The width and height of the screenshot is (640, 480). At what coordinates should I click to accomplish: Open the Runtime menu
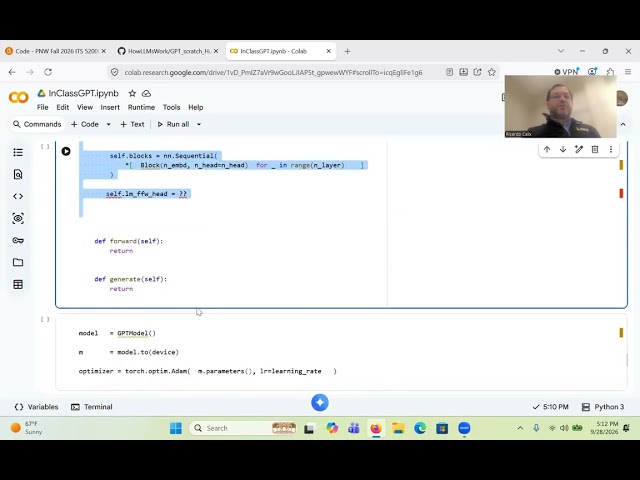[141, 107]
